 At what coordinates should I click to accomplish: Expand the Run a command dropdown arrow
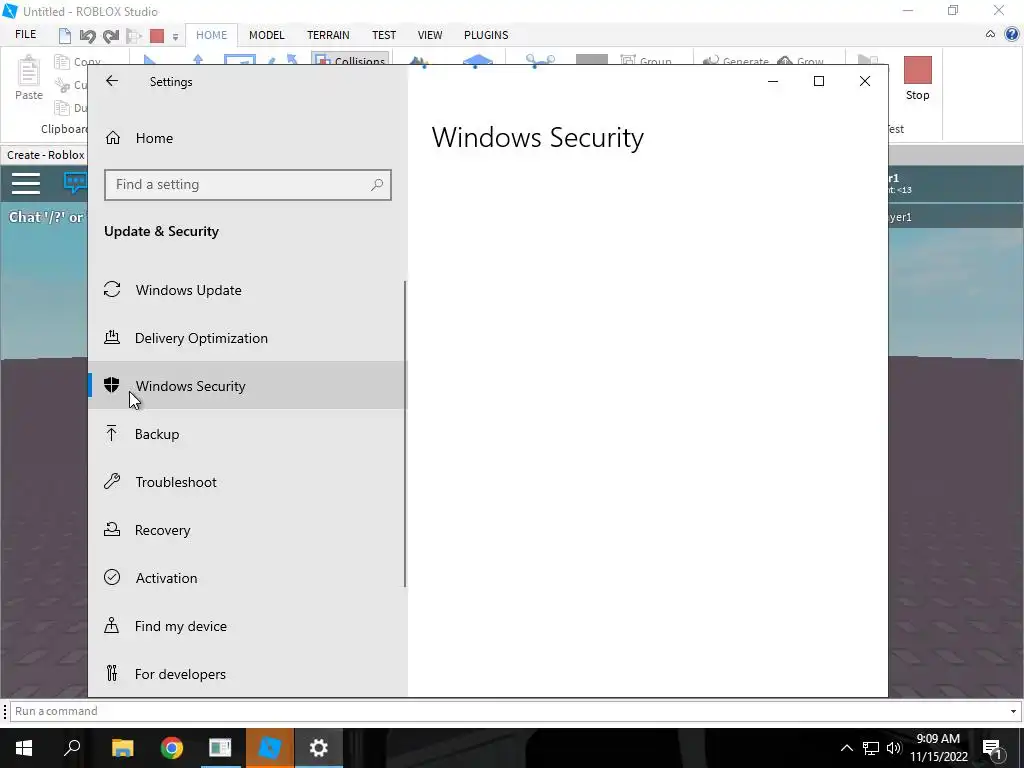click(x=1014, y=712)
